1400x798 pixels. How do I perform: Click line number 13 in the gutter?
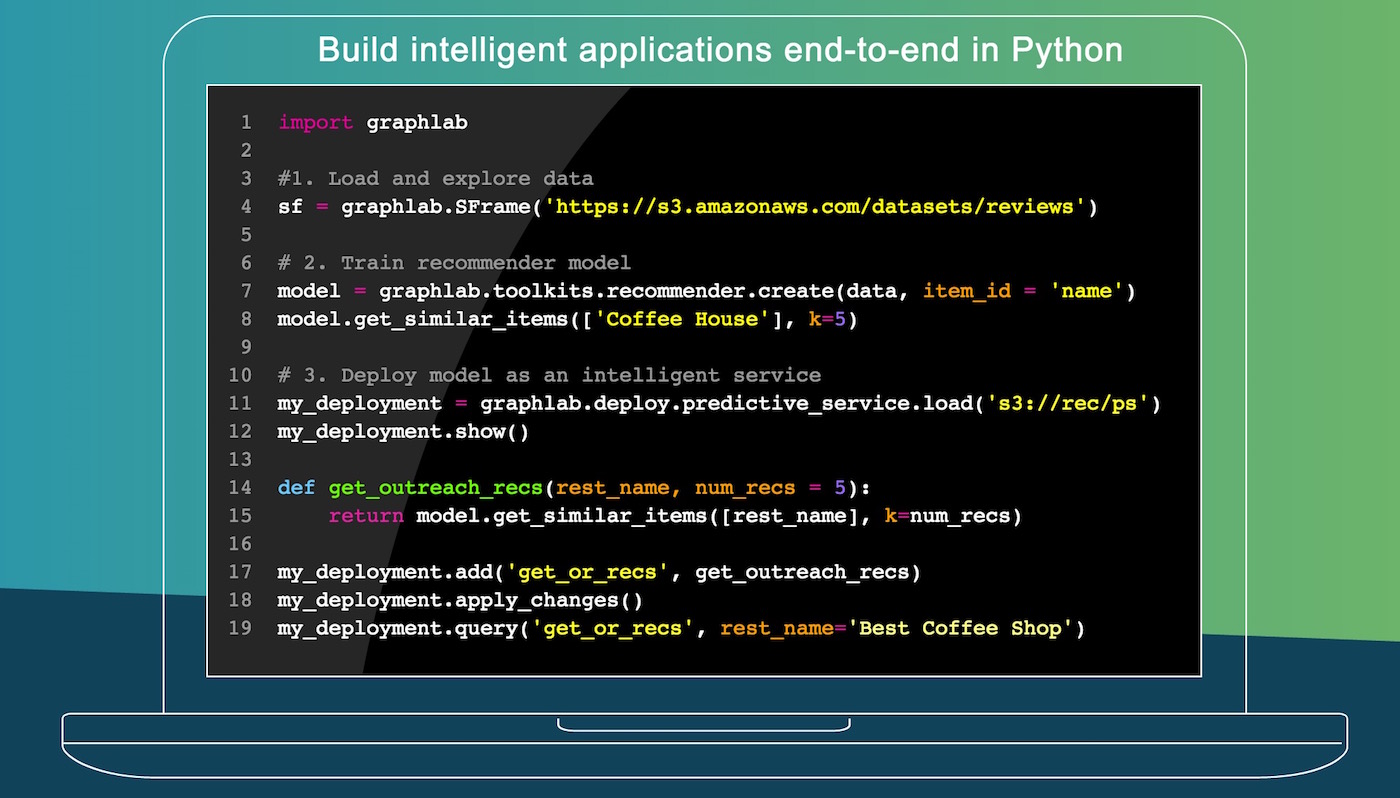tap(240, 459)
